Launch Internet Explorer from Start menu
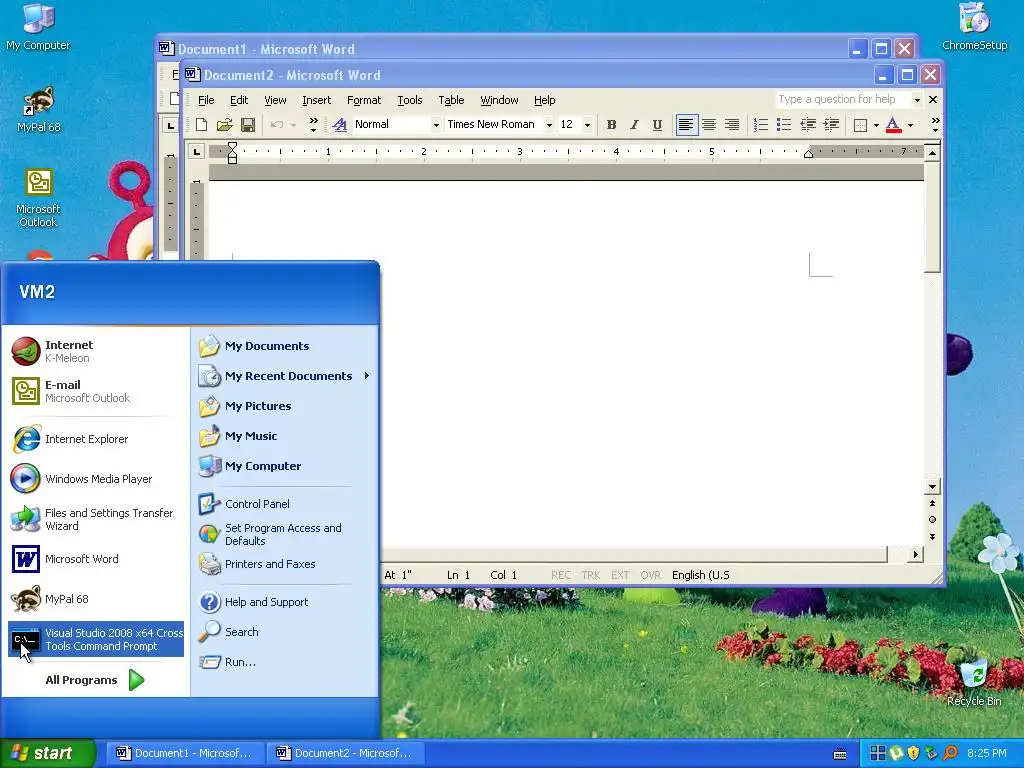The height and width of the screenshot is (768, 1024). pos(95,439)
